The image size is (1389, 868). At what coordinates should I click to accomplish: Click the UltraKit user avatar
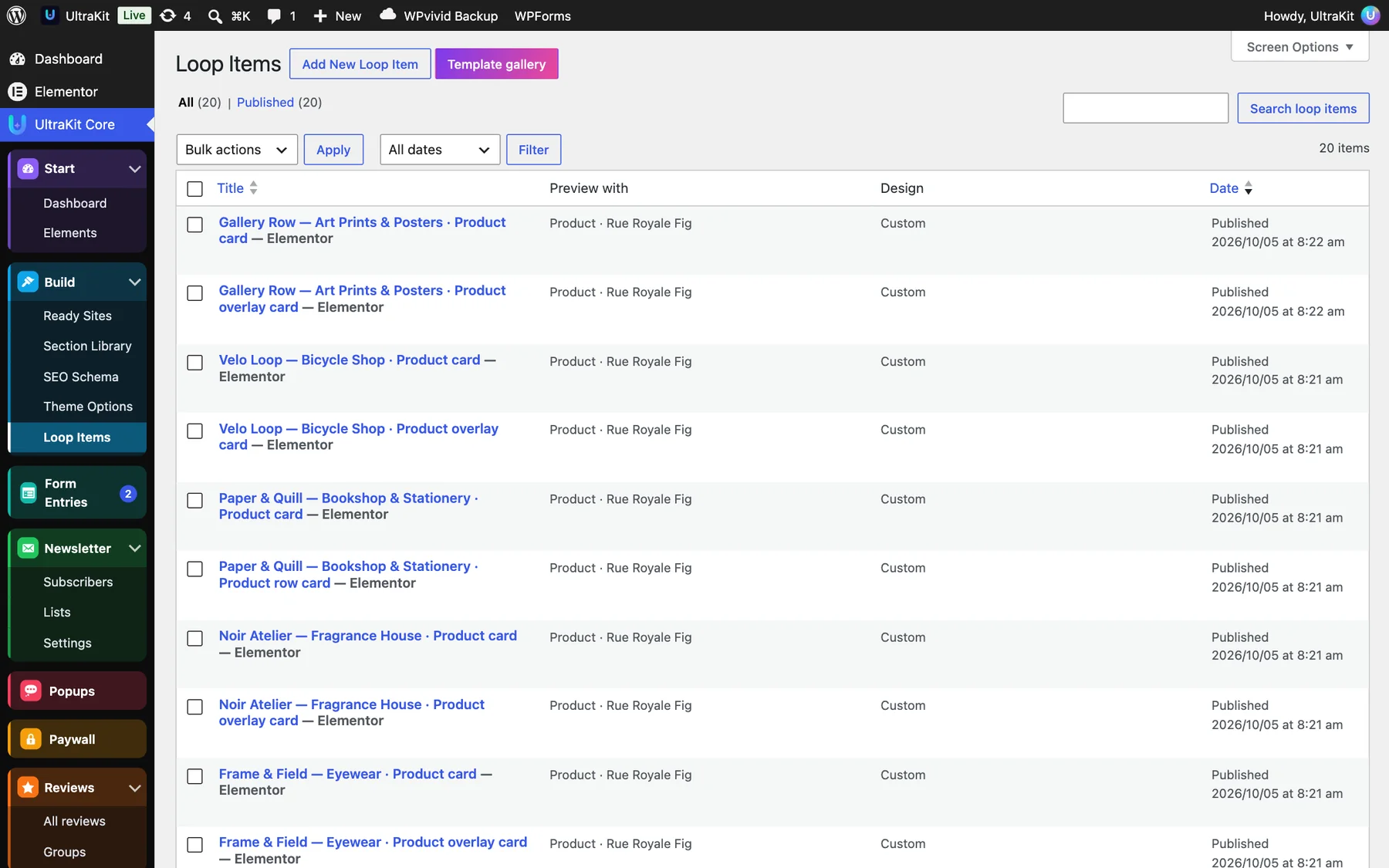1370,15
